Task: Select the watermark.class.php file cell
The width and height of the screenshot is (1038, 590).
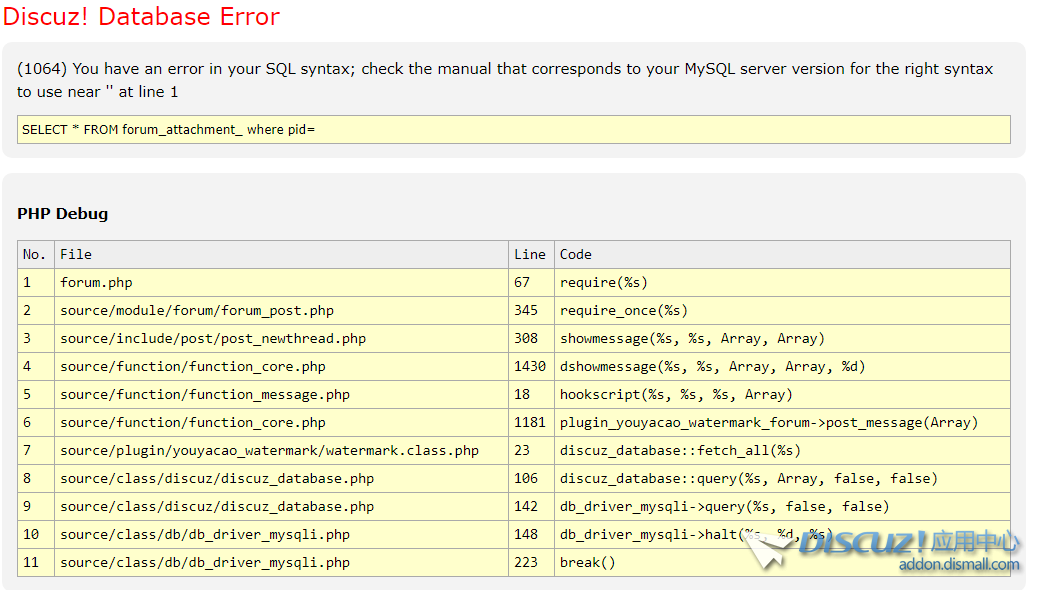Action: (x=281, y=450)
